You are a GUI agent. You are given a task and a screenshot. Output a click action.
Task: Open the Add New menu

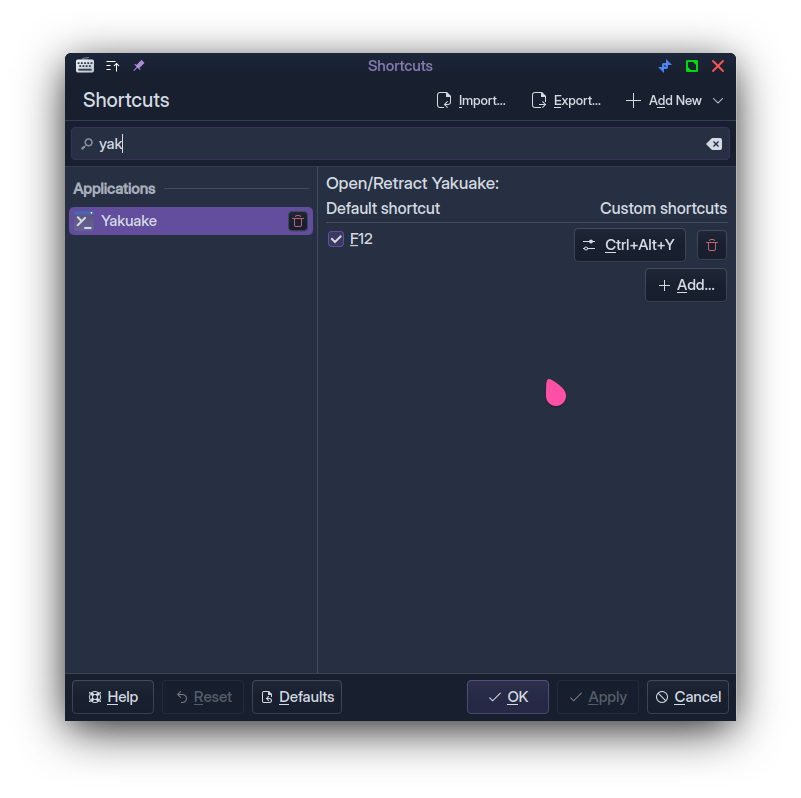tap(665, 101)
